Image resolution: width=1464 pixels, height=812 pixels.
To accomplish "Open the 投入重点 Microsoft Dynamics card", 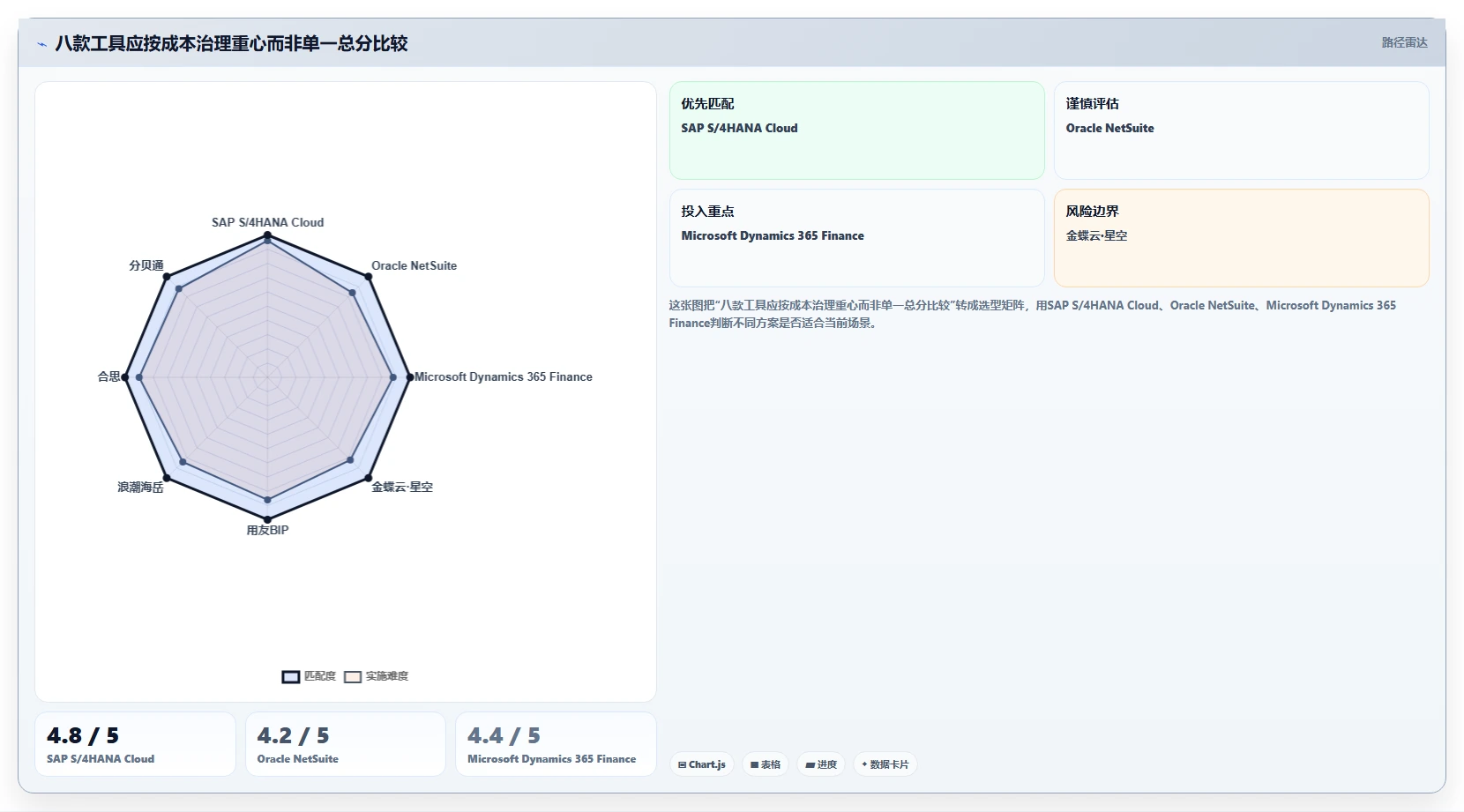I will click(x=857, y=238).
